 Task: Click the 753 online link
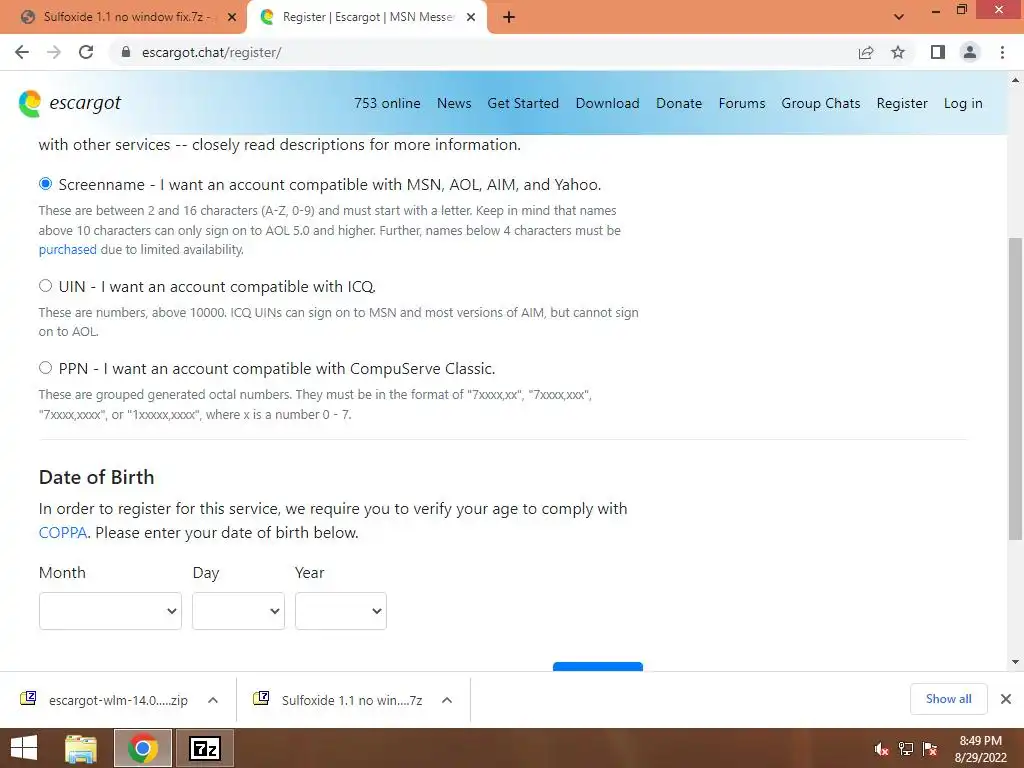[387, 103]
